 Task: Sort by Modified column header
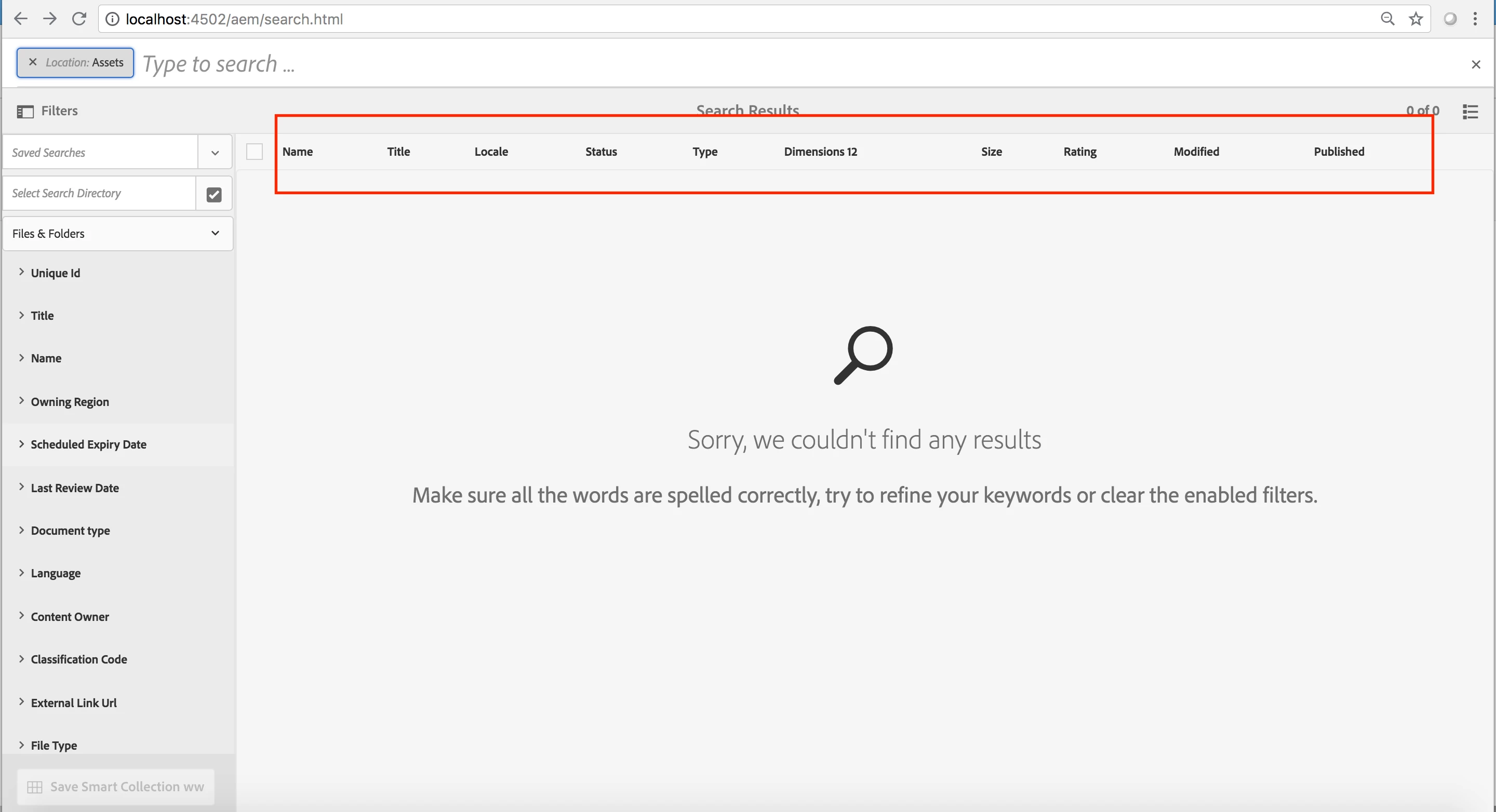click(x=1196, y=152)
